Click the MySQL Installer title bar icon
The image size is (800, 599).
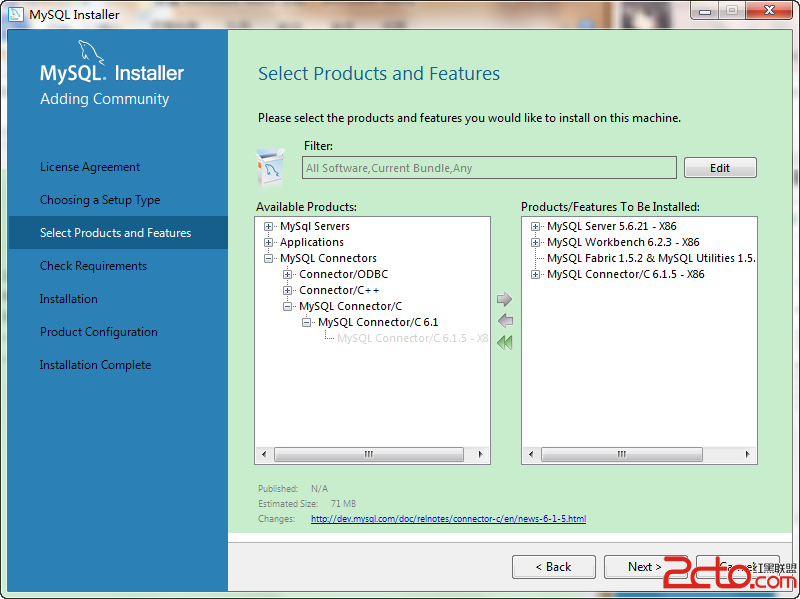coord(15,14)
